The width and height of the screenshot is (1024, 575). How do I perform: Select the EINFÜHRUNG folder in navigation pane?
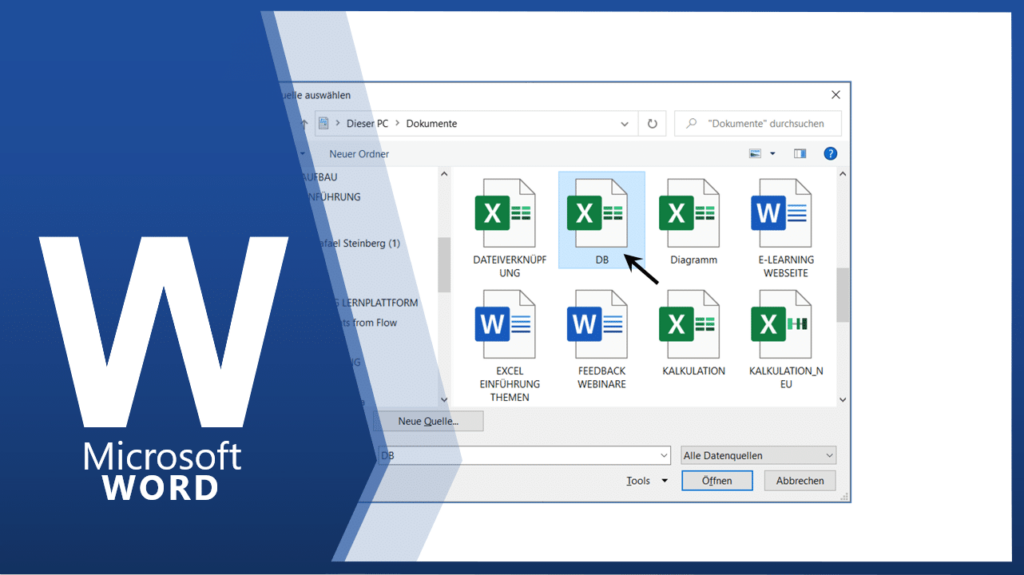coord(333,197)
